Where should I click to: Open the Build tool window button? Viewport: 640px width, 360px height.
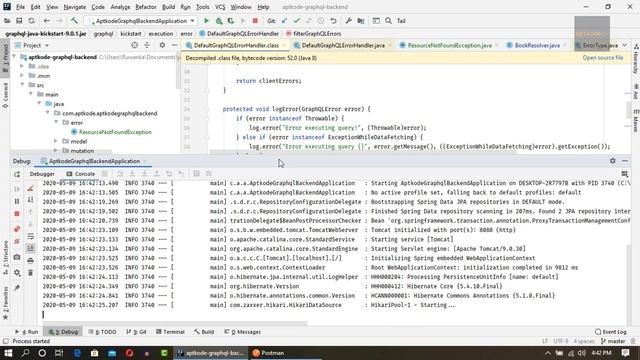[x=204, y=332]
